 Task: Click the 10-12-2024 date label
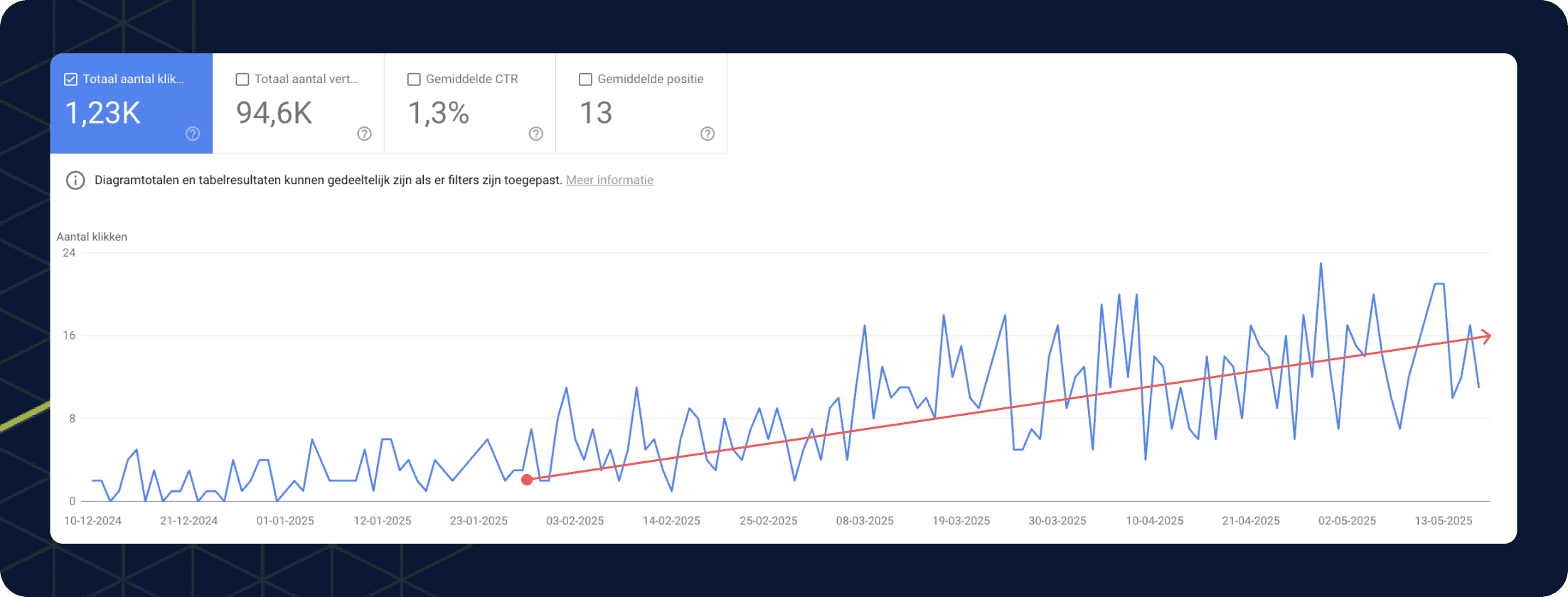click(x=92, y=521)
